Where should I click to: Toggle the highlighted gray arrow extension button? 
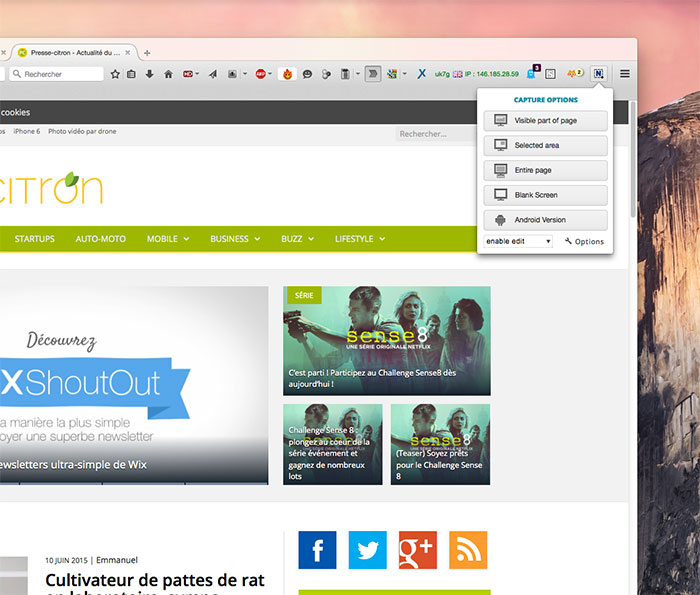(373, 74)
